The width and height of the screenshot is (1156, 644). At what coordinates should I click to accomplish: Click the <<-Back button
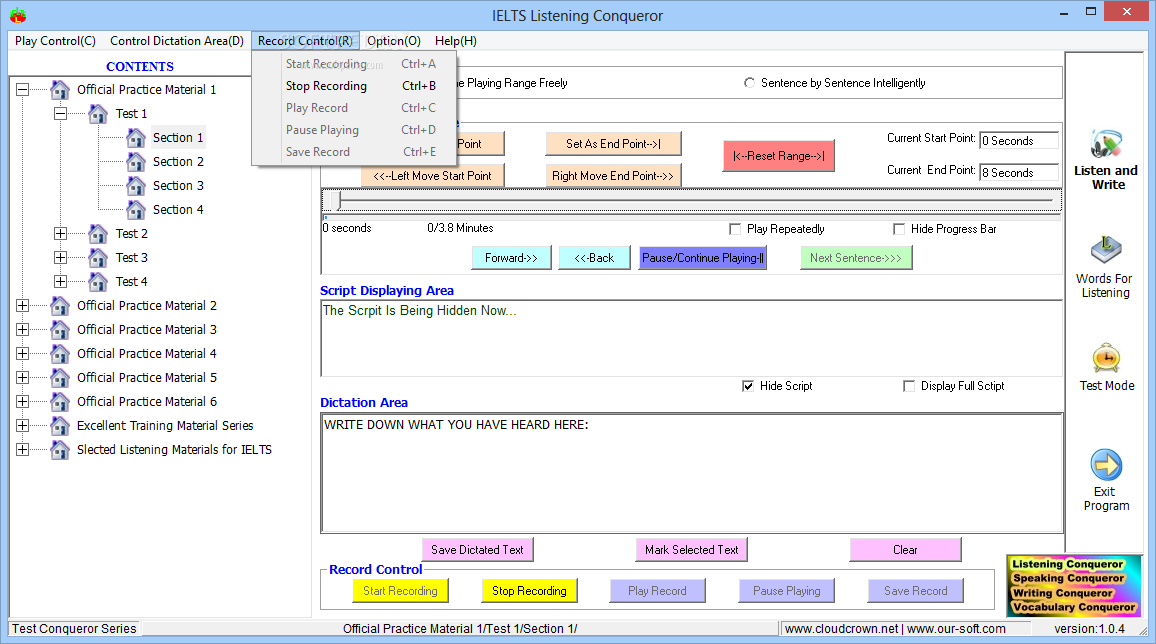pyautogui.click(x=594, y=258)
